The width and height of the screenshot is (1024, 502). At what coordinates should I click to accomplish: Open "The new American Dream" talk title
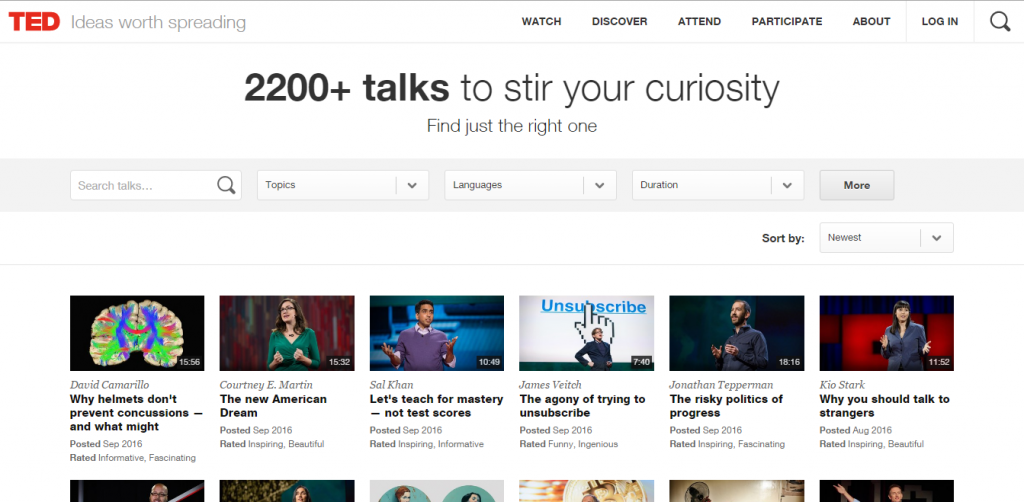click(273, 406)
